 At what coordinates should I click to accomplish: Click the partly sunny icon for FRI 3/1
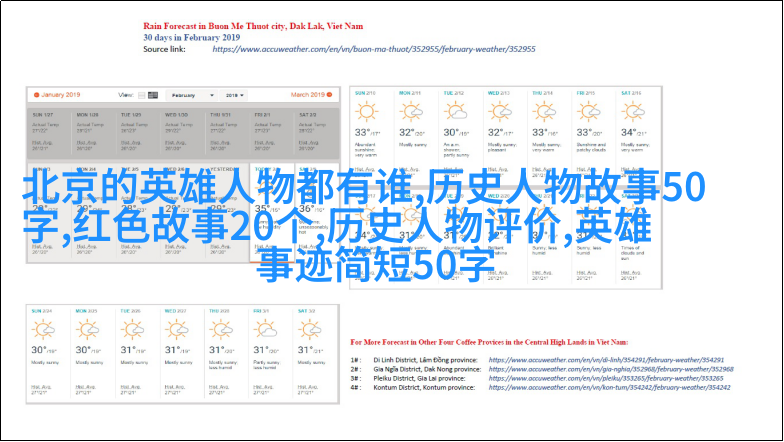point(266,330)
